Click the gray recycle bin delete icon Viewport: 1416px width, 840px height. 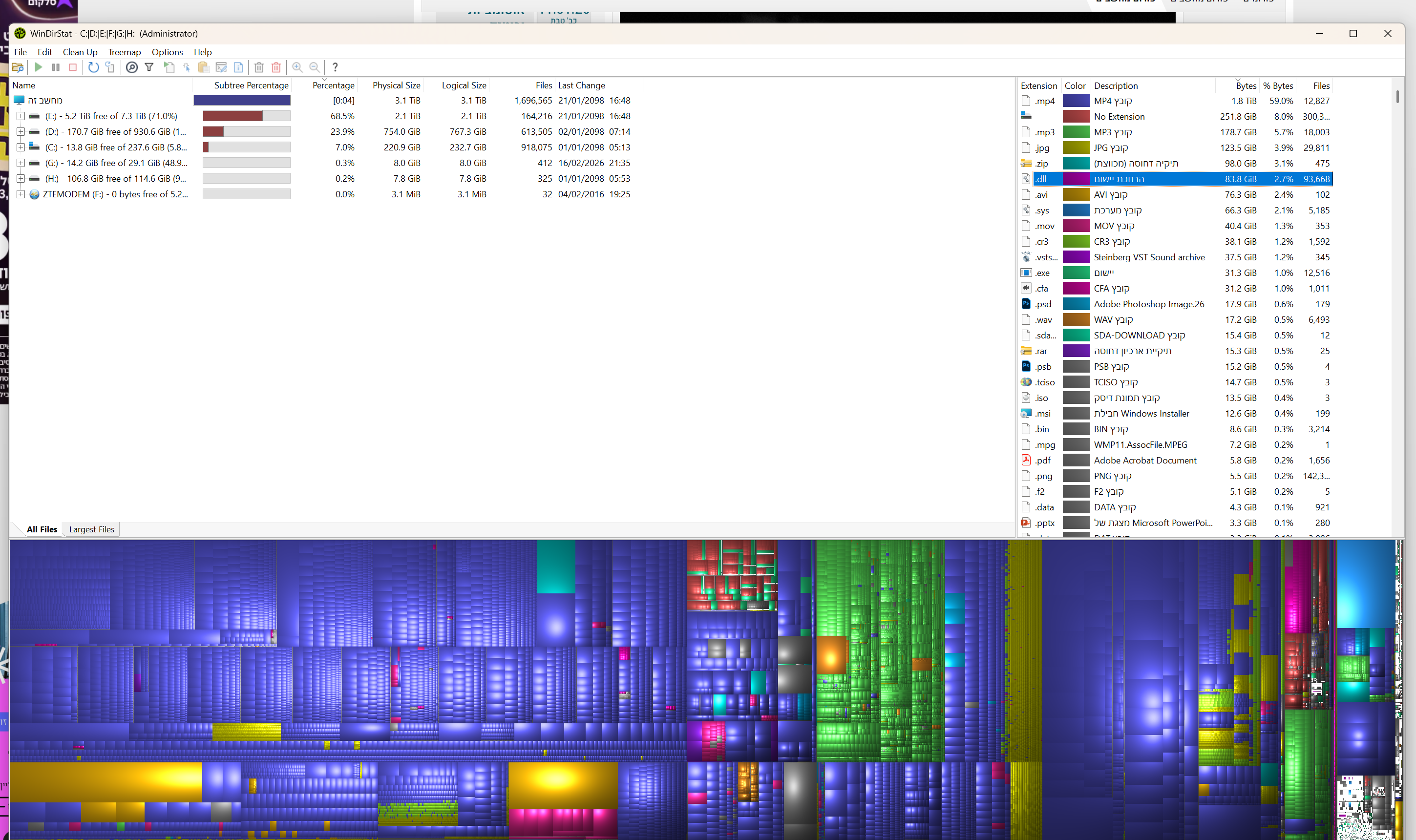tap(259, 67)
